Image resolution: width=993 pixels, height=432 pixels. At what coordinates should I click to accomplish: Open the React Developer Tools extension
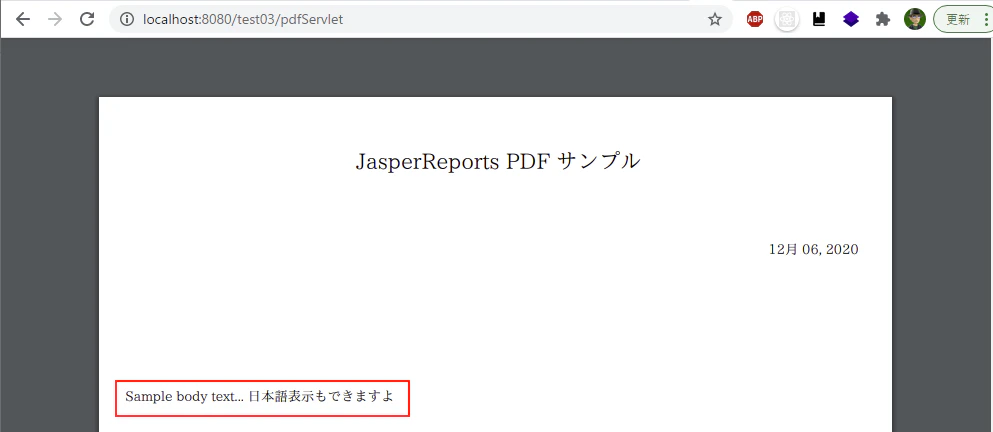click(x=787, y=20)
